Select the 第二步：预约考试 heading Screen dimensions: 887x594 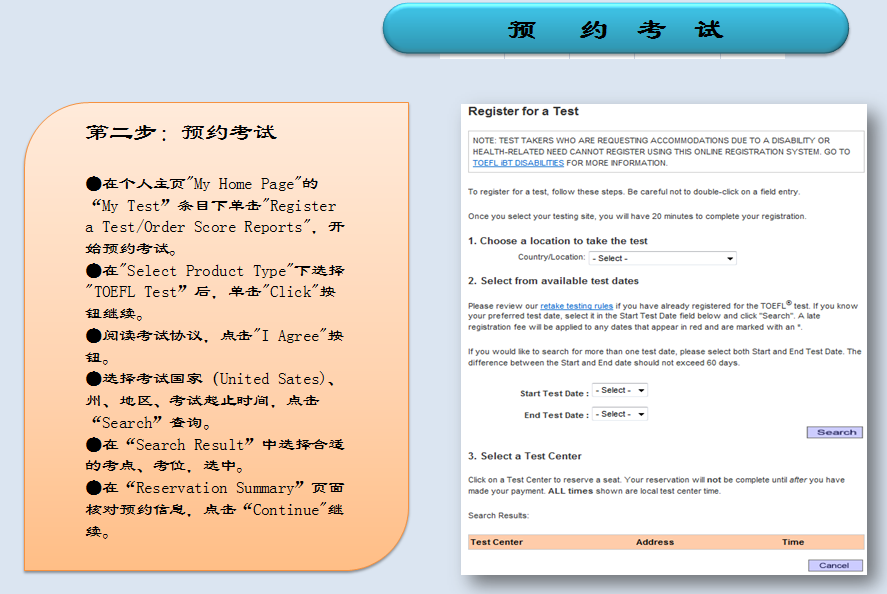point(181,132)
